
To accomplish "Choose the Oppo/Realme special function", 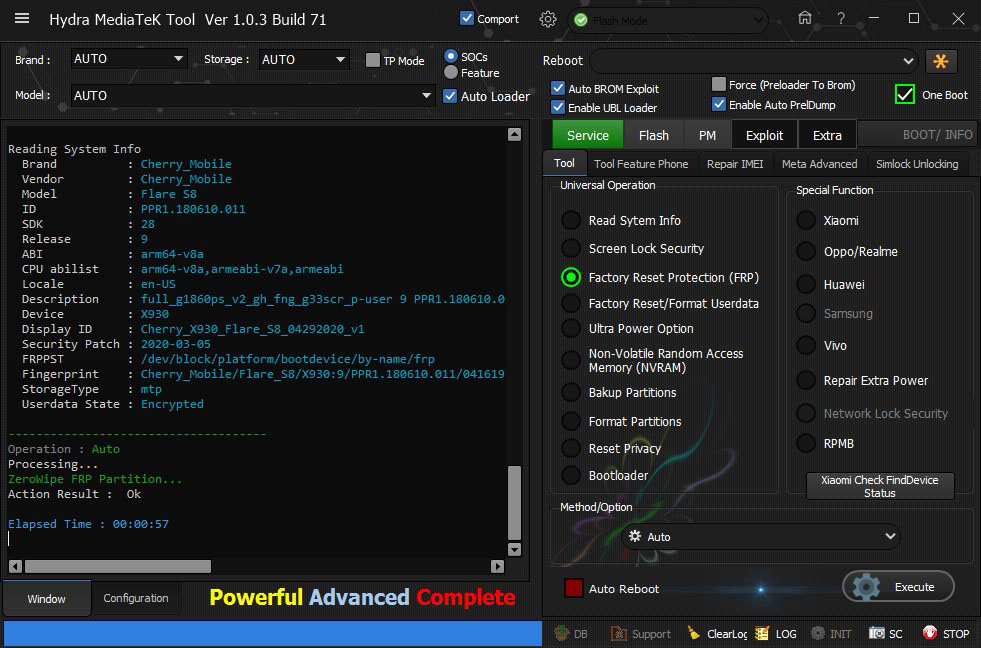I will pos(806,251).
